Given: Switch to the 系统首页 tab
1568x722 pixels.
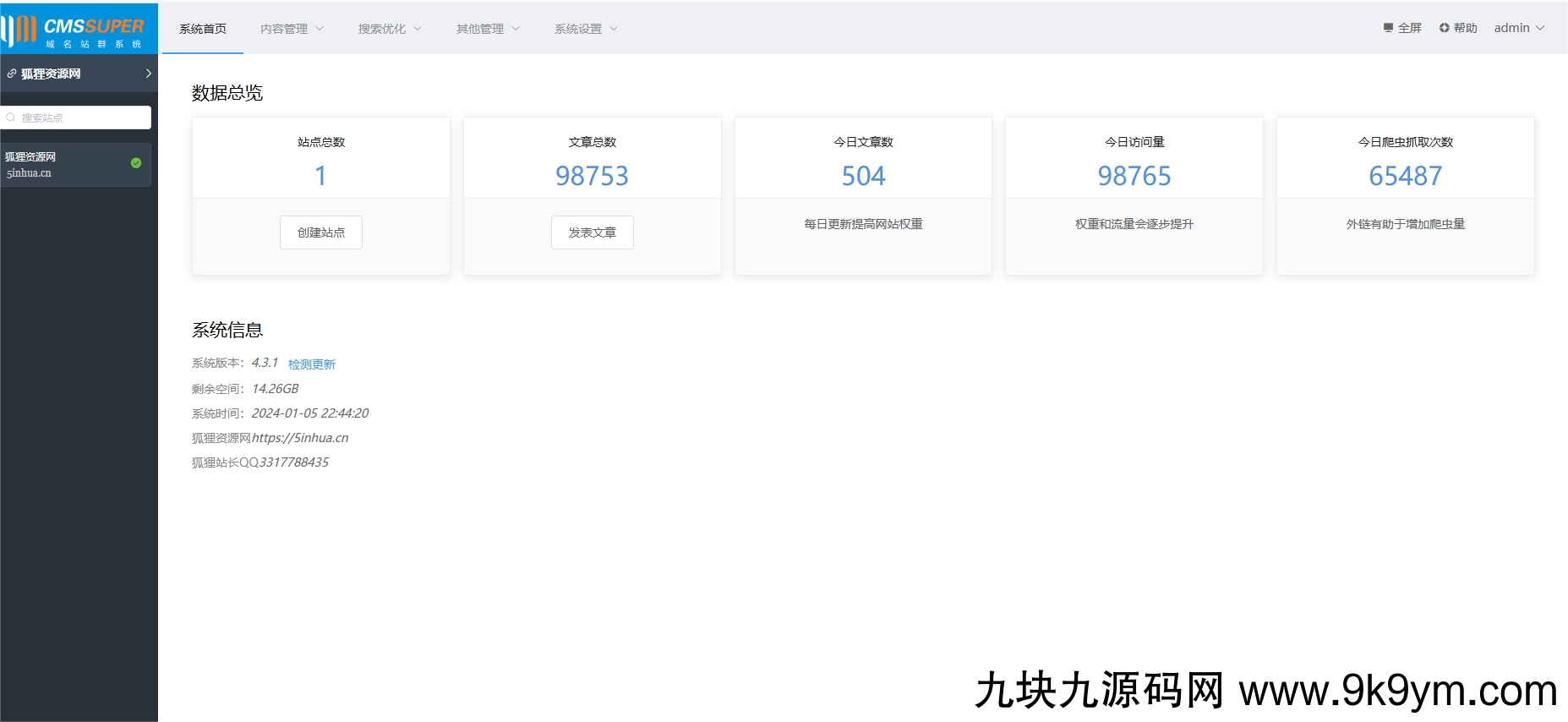Looking at the screenshot, I should 203,29.
